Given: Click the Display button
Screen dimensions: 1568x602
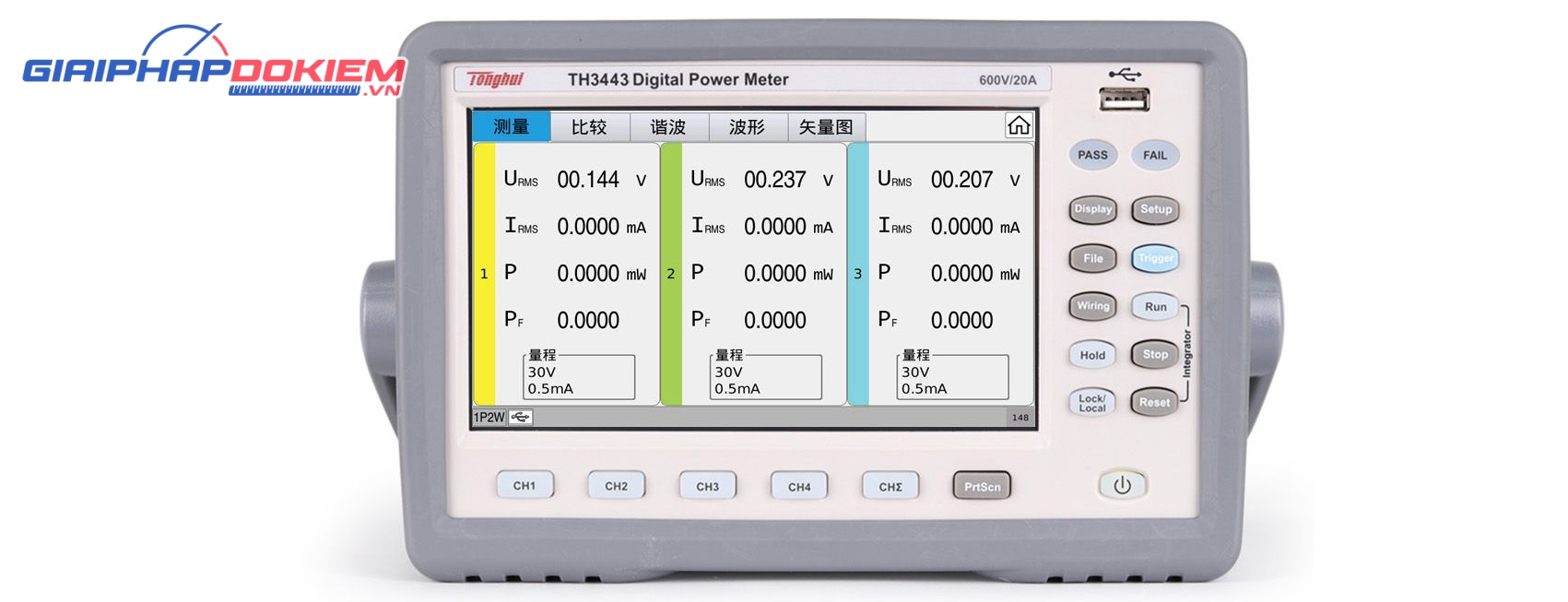Looking at the screenshot, I should [x=1093, y=209].
